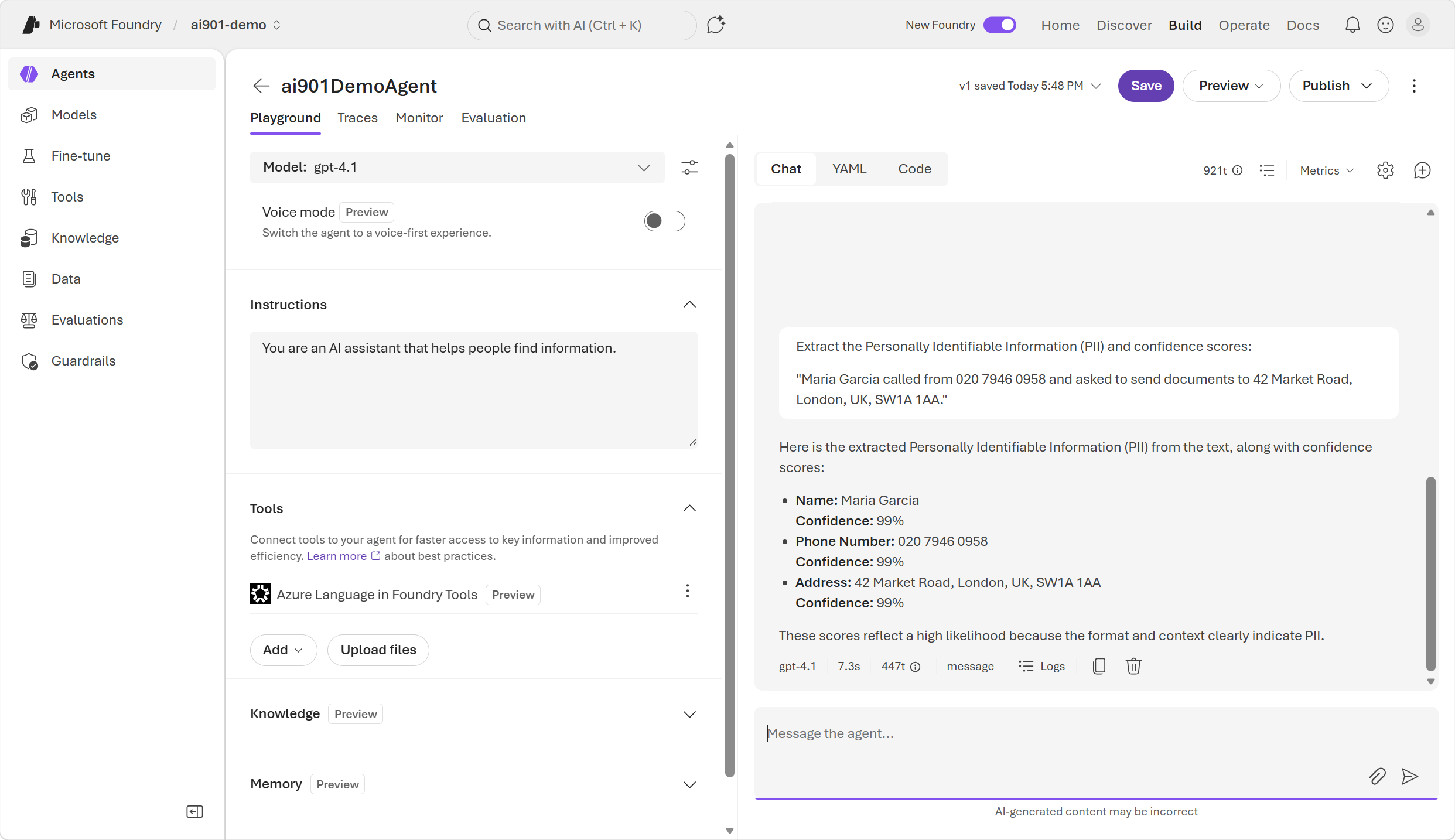Open the project selector ai901-demo
Screen dimensions: 1455x840
click(x=235, y=25)
